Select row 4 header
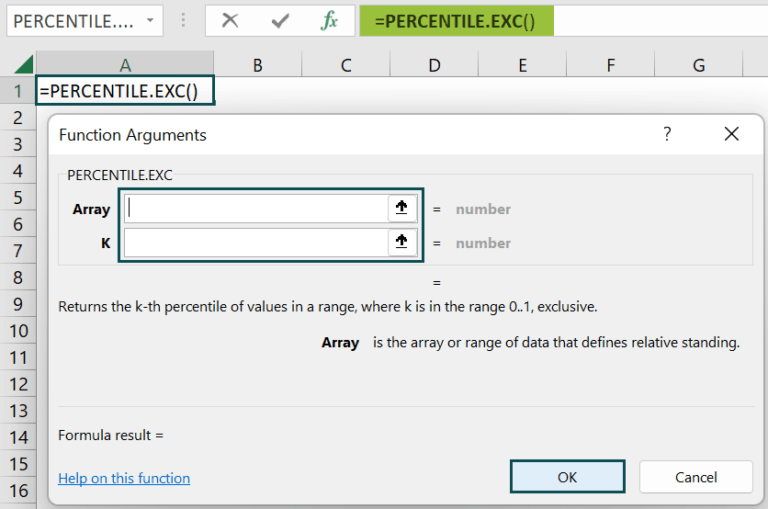Screen dimensions: 768x509 [18, 170]
